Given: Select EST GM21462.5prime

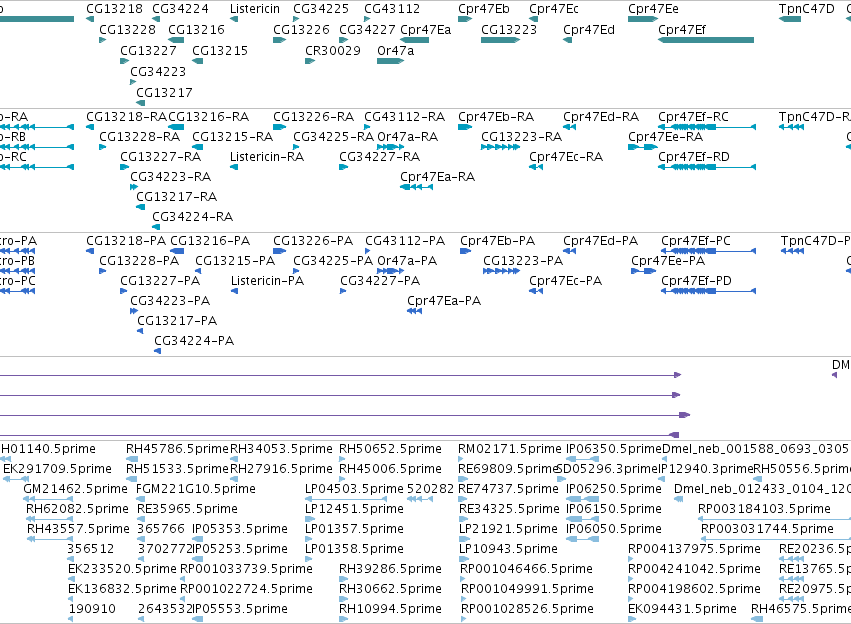Looking at the screenshot, I should tap(75, 489).
